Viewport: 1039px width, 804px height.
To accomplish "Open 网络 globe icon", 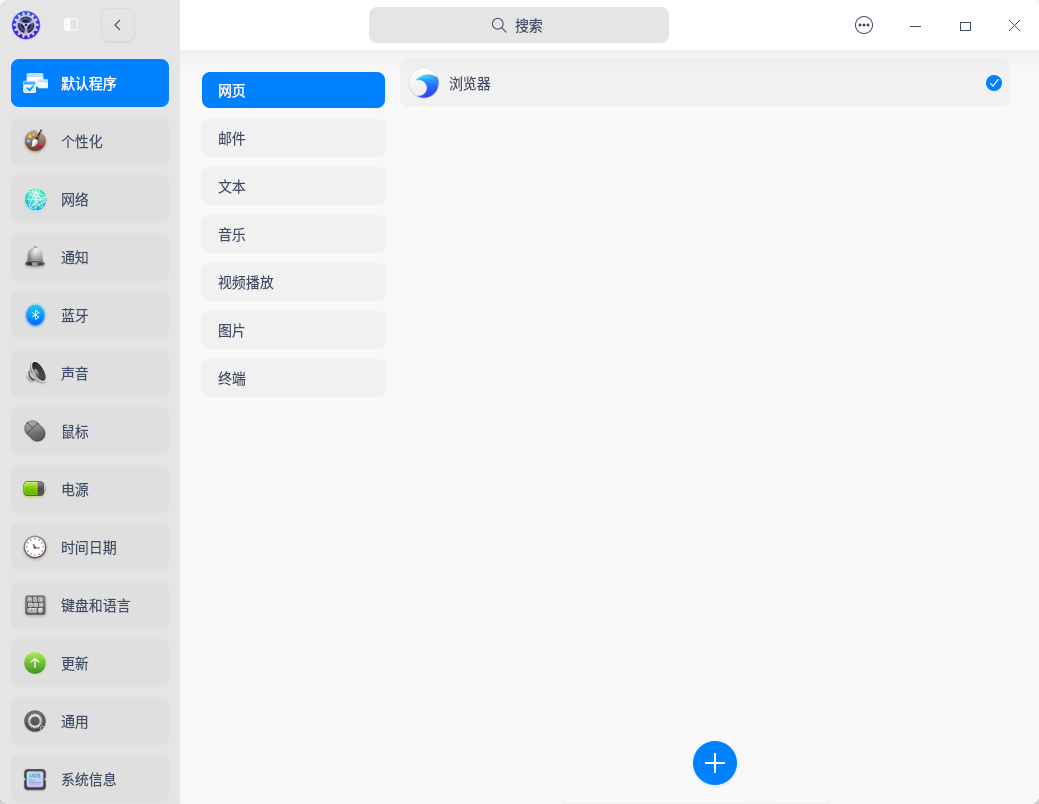I will pyautogui.click(x=35, y=200).
